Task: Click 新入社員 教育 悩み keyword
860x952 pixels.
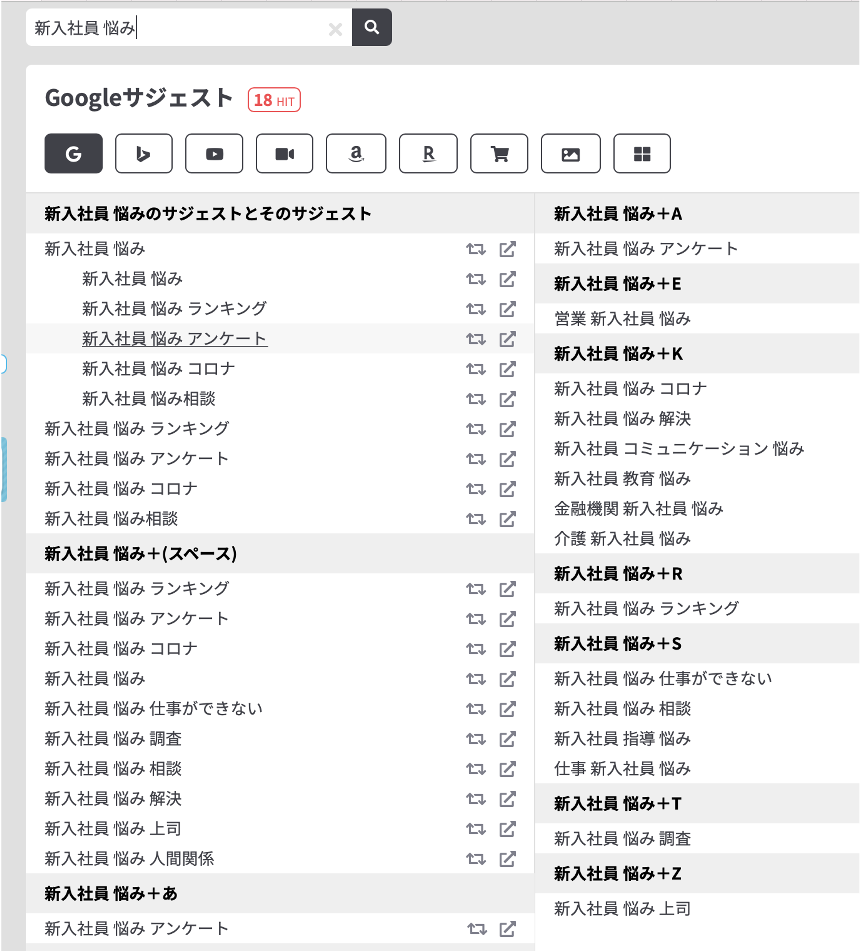Action: click(x=623, y=479)
